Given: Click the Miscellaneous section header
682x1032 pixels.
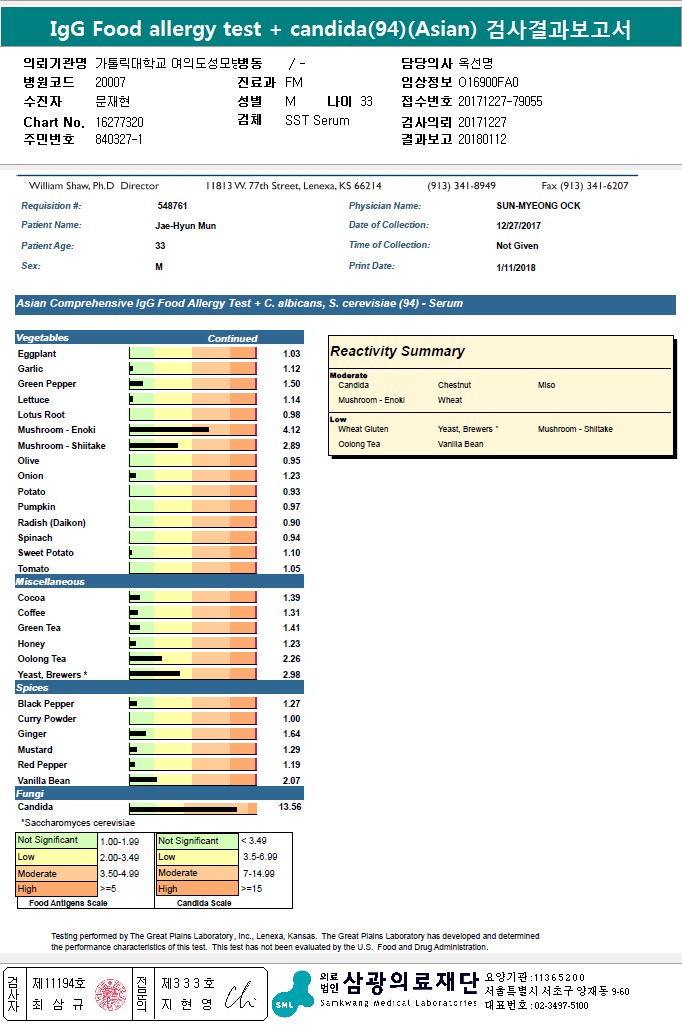Looking at the screenshot, I should point(159,582).
